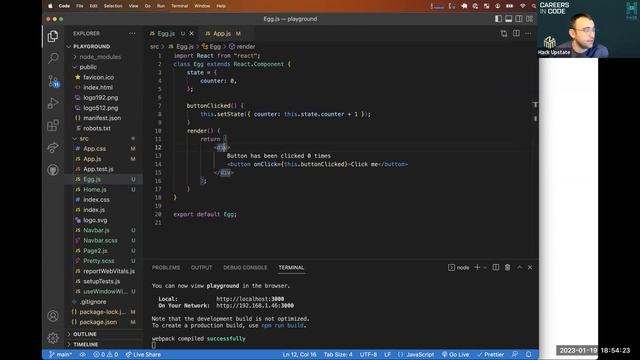Open package.json in the file tree
This screenshot has height=360, width=640.
point(98,322)
